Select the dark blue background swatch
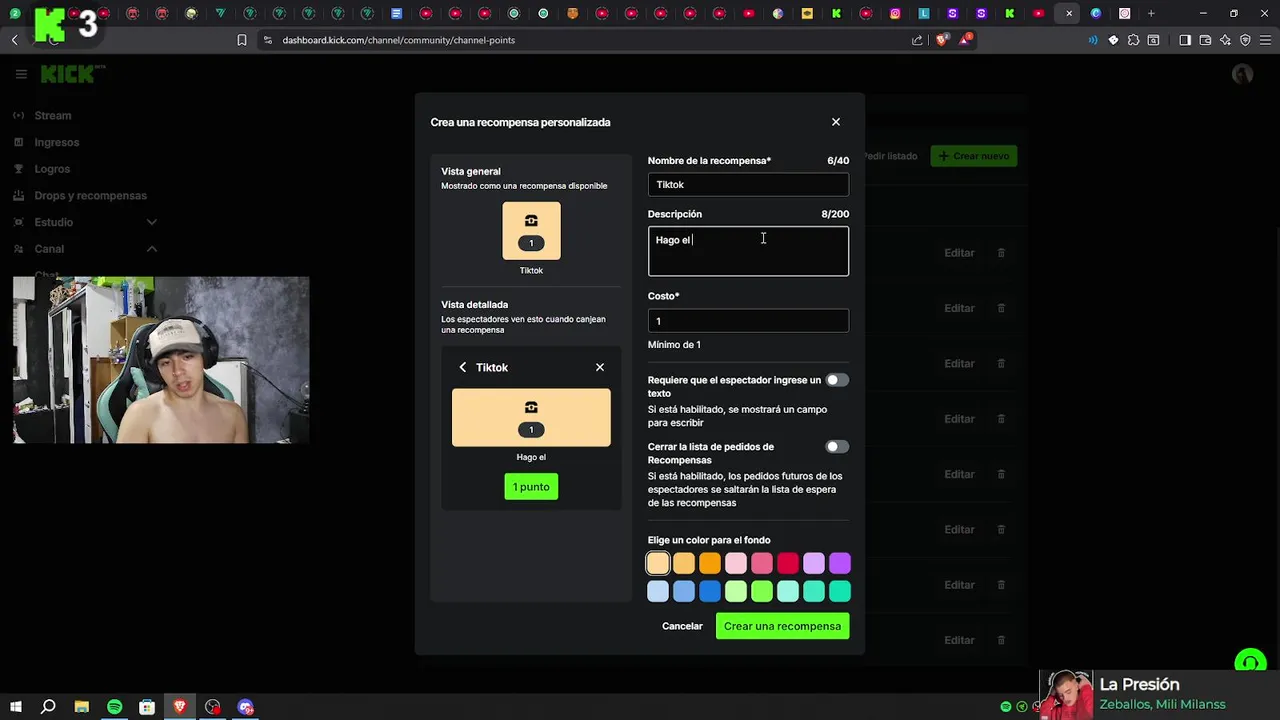The height and width of the screenshot is (720, 1280). coord(710,592)
